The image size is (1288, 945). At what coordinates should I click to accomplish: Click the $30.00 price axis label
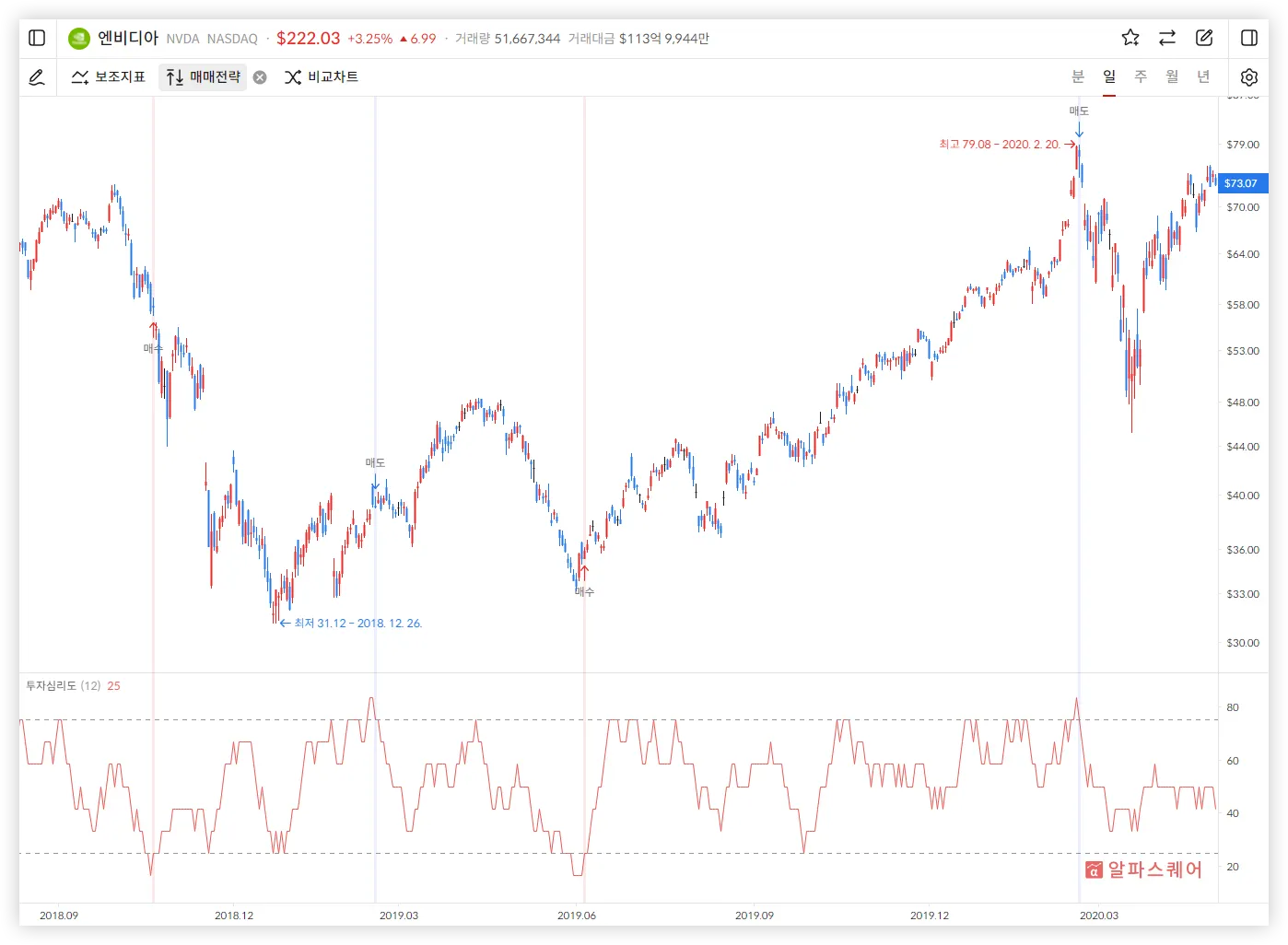click(x=1243, y=643)
